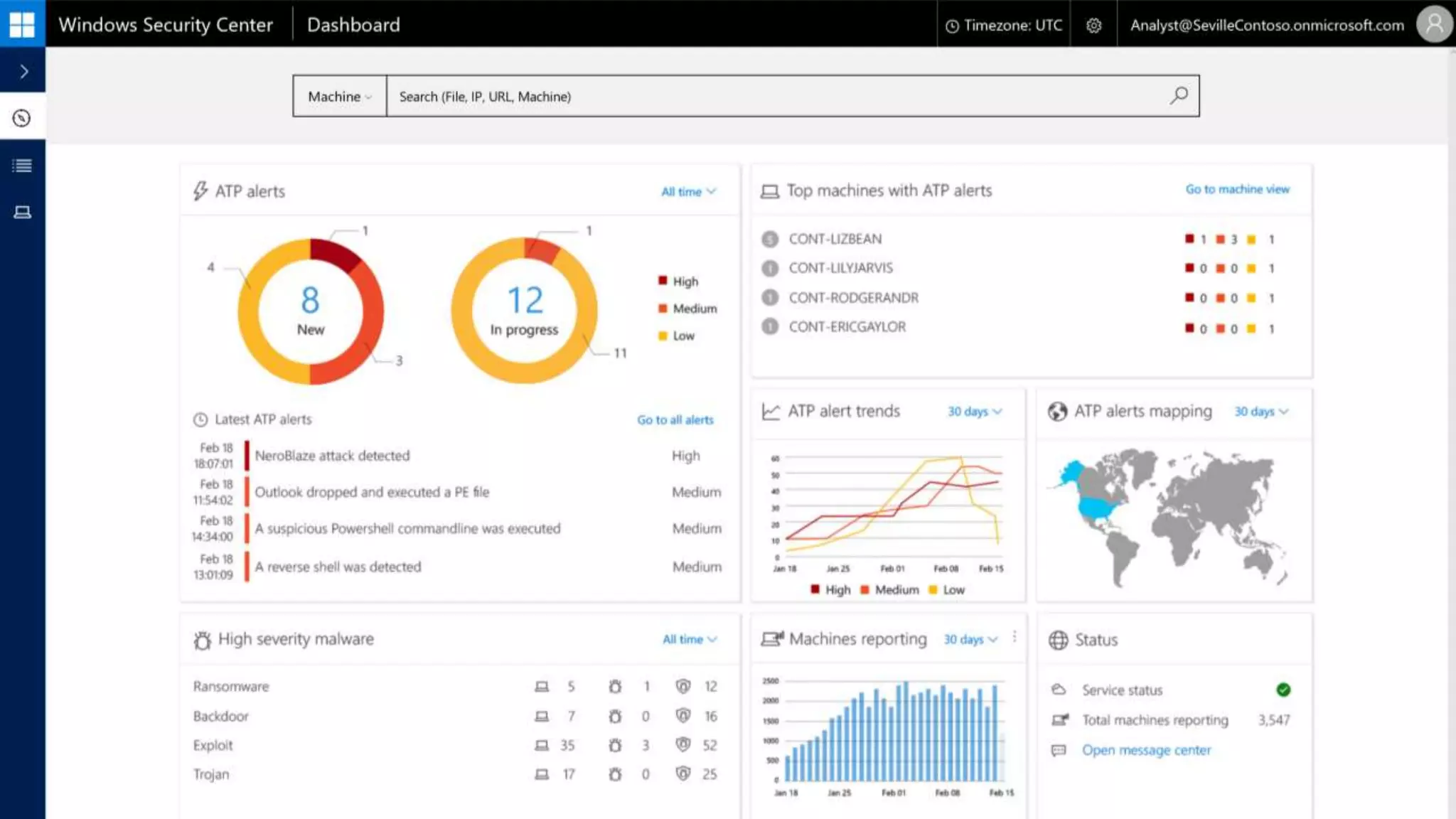
Task: Click the Go to all alerts link
Action: click(x=675, y=420)
